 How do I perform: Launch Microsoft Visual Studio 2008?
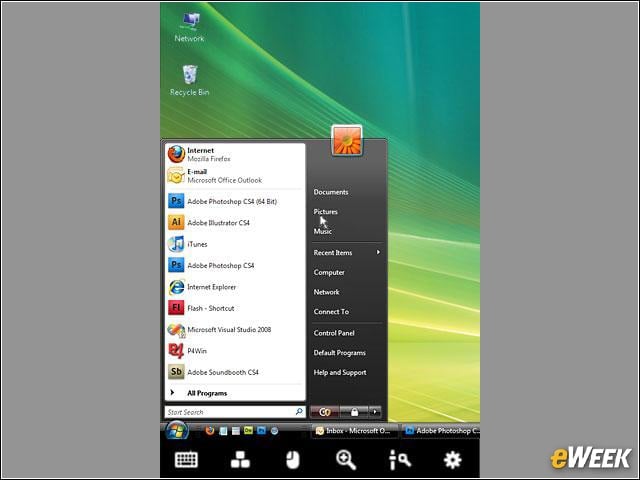[x=235, y=329]
